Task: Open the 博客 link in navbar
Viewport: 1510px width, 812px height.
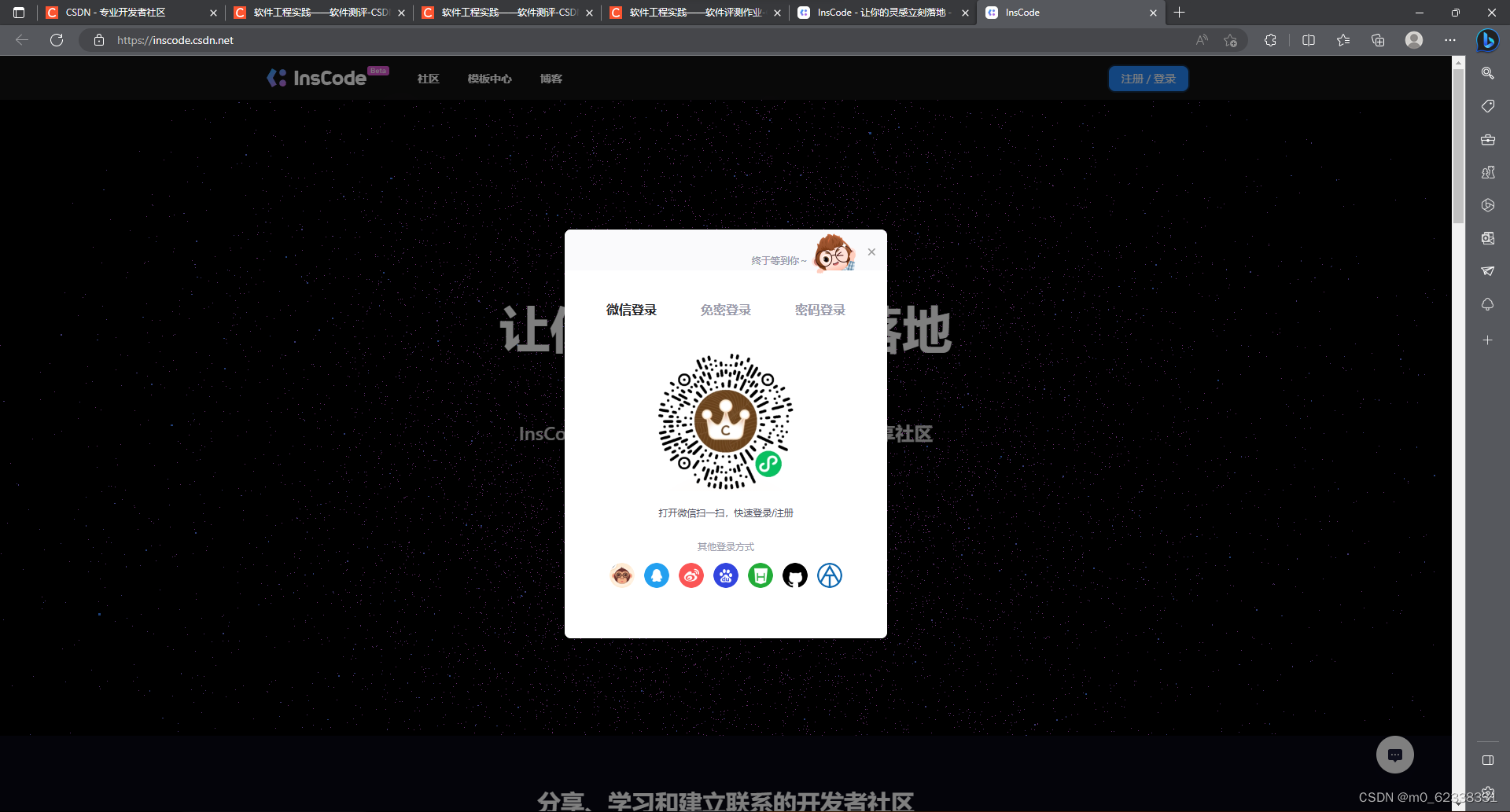Action: 551,79
